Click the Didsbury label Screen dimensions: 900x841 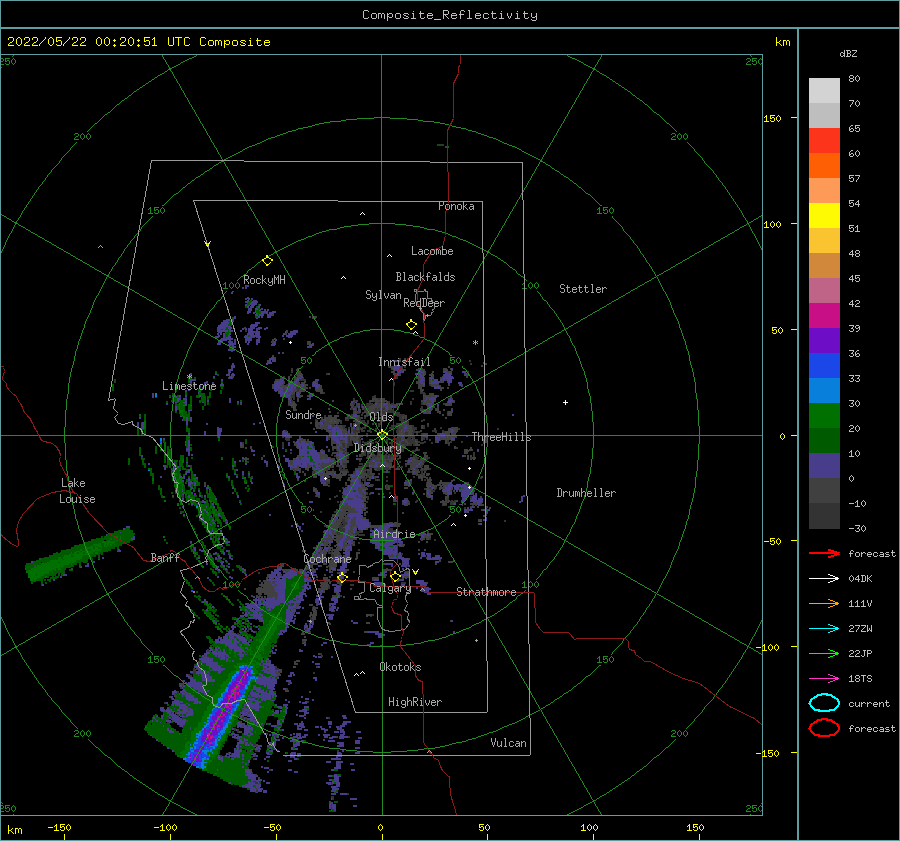(378, 448)
